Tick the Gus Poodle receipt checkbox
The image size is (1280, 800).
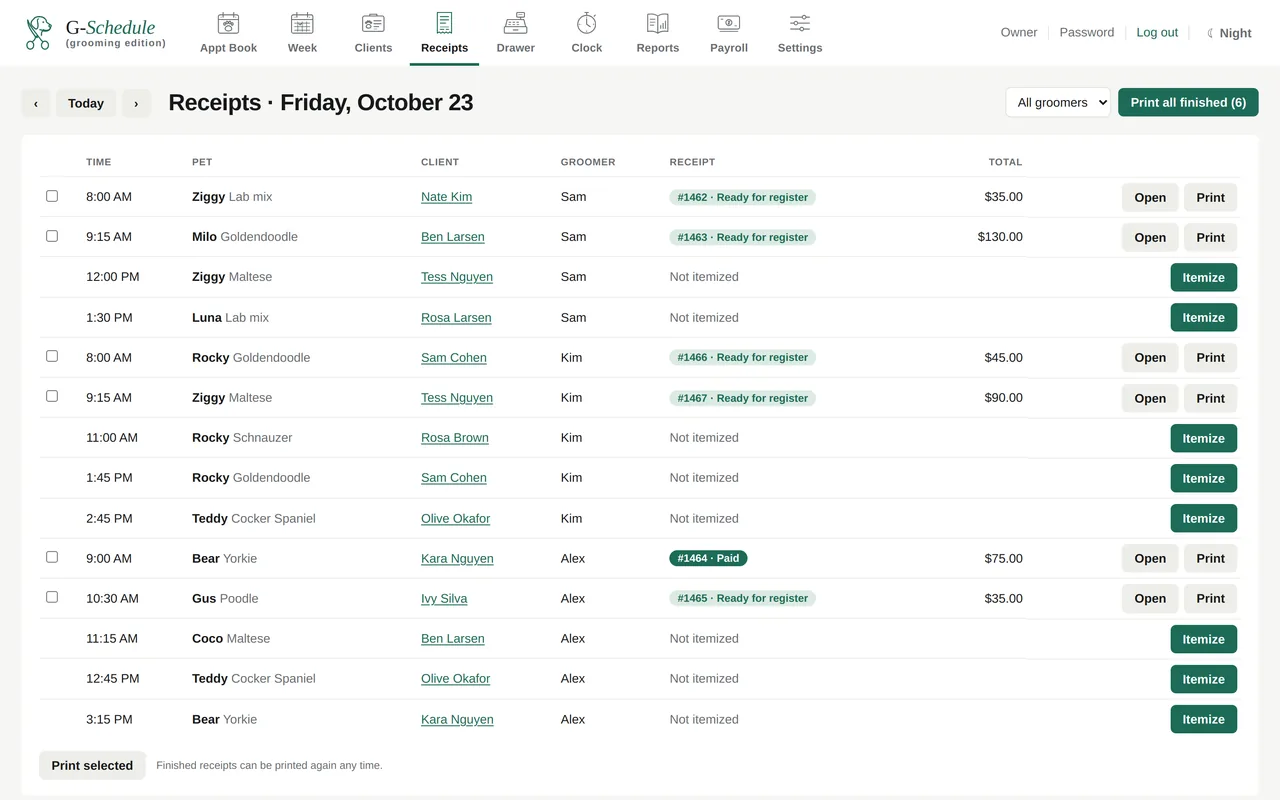52,597
